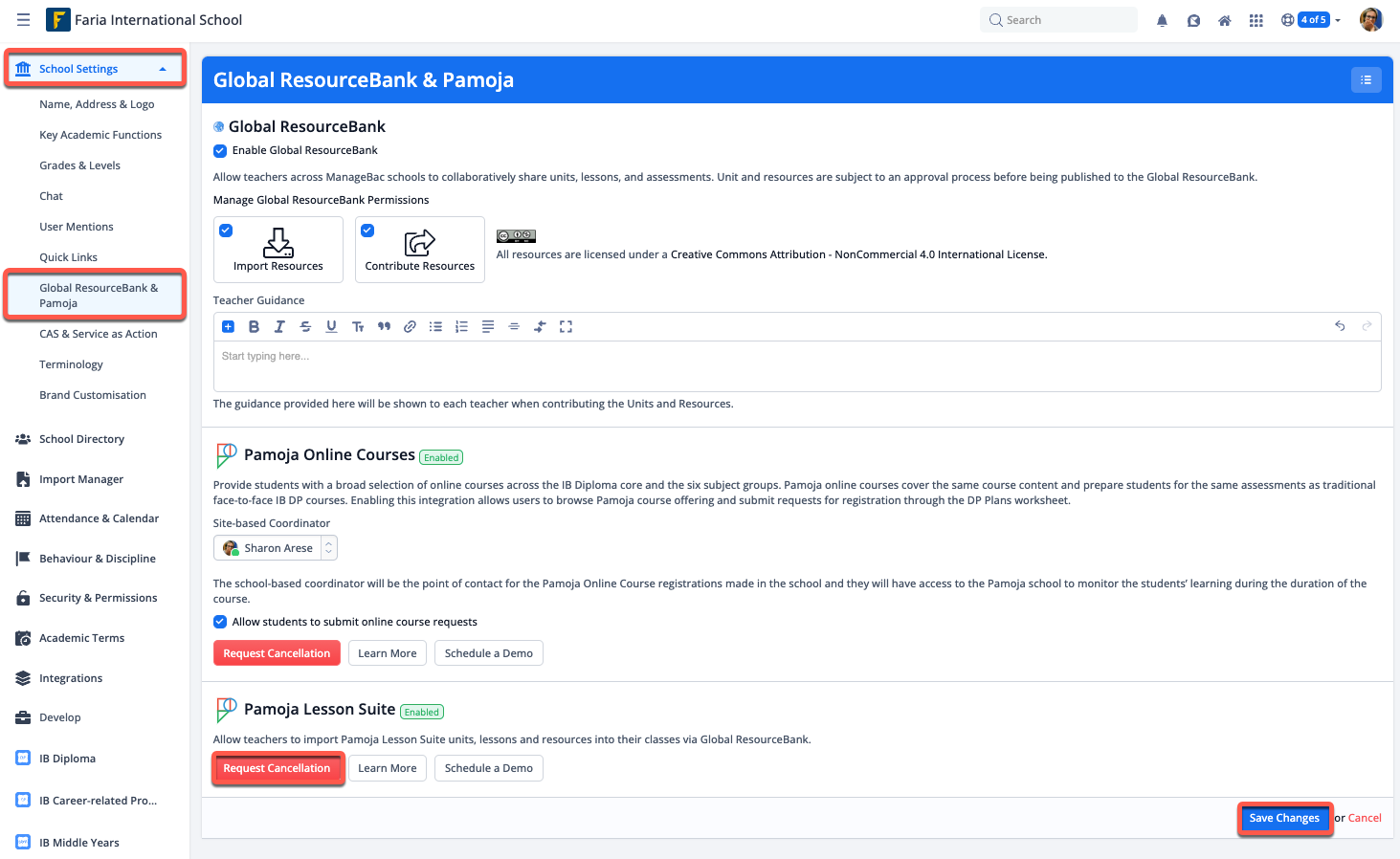Click Save Changes button
This screenshot has width=1400, height=859.
coord(1284,818)
